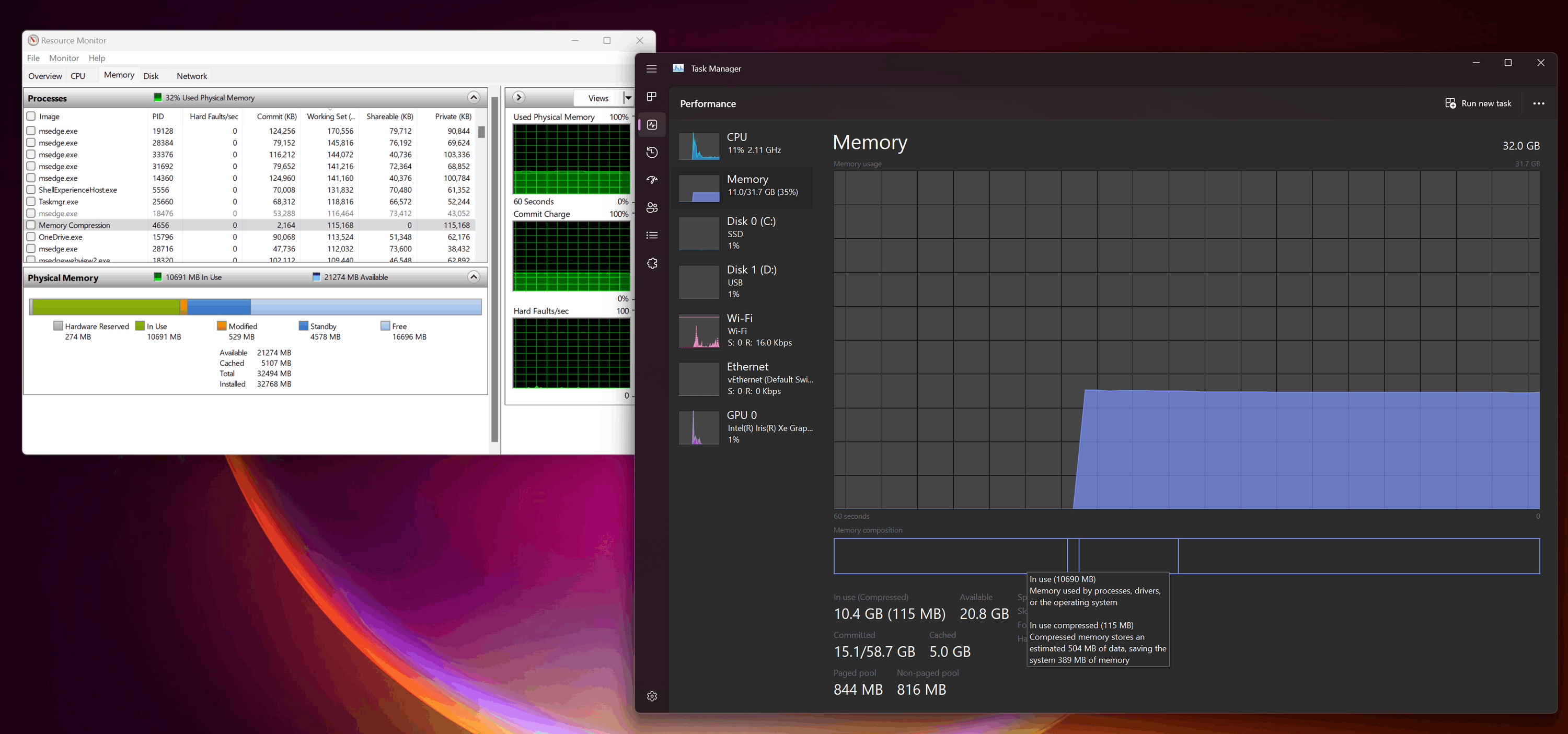Select Performance icon in Task Manager sidebar
Viewport: 1568px width, 734px height.
point(652,125)
